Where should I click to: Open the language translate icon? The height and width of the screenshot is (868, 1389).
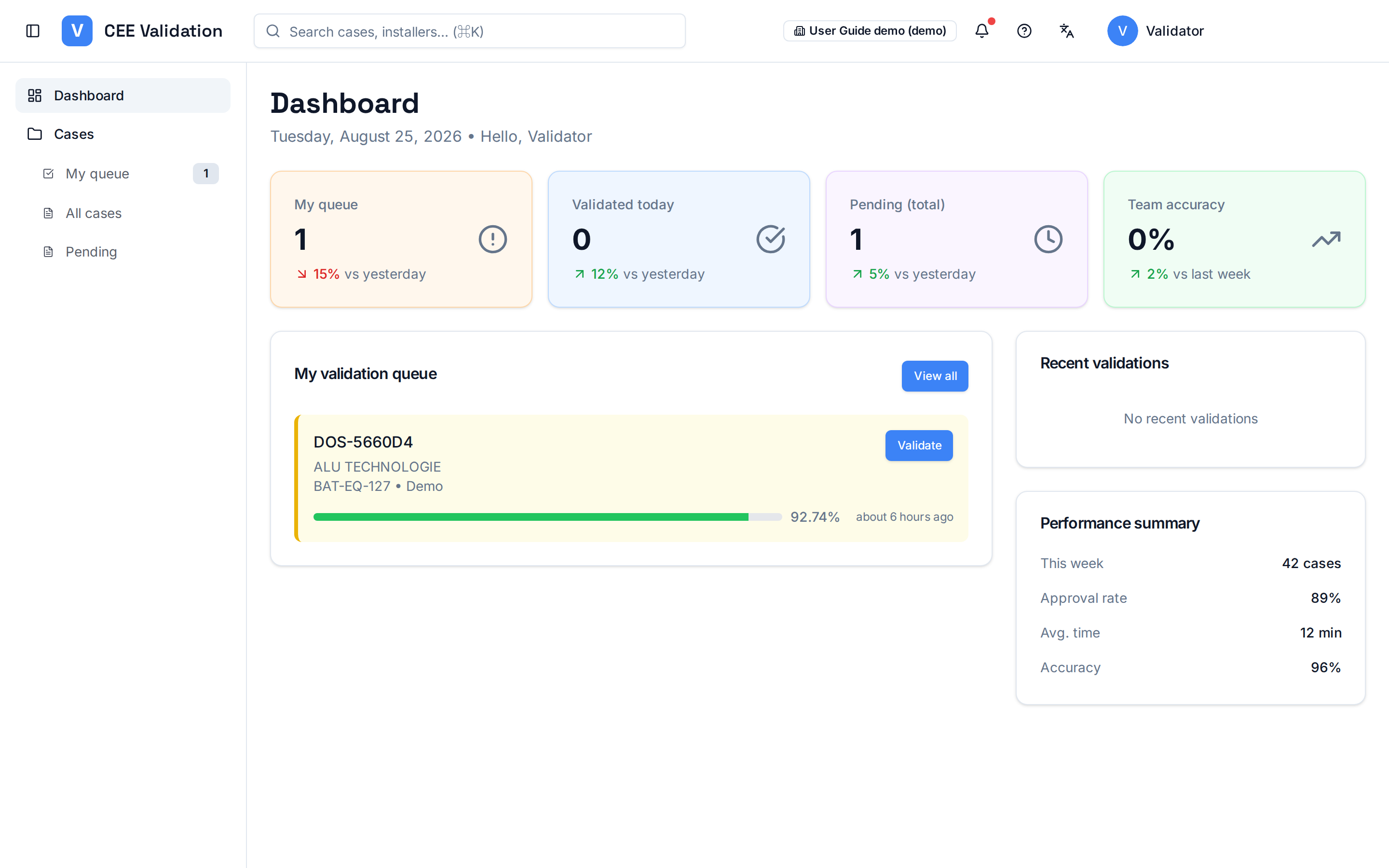tap(1066, 31)
